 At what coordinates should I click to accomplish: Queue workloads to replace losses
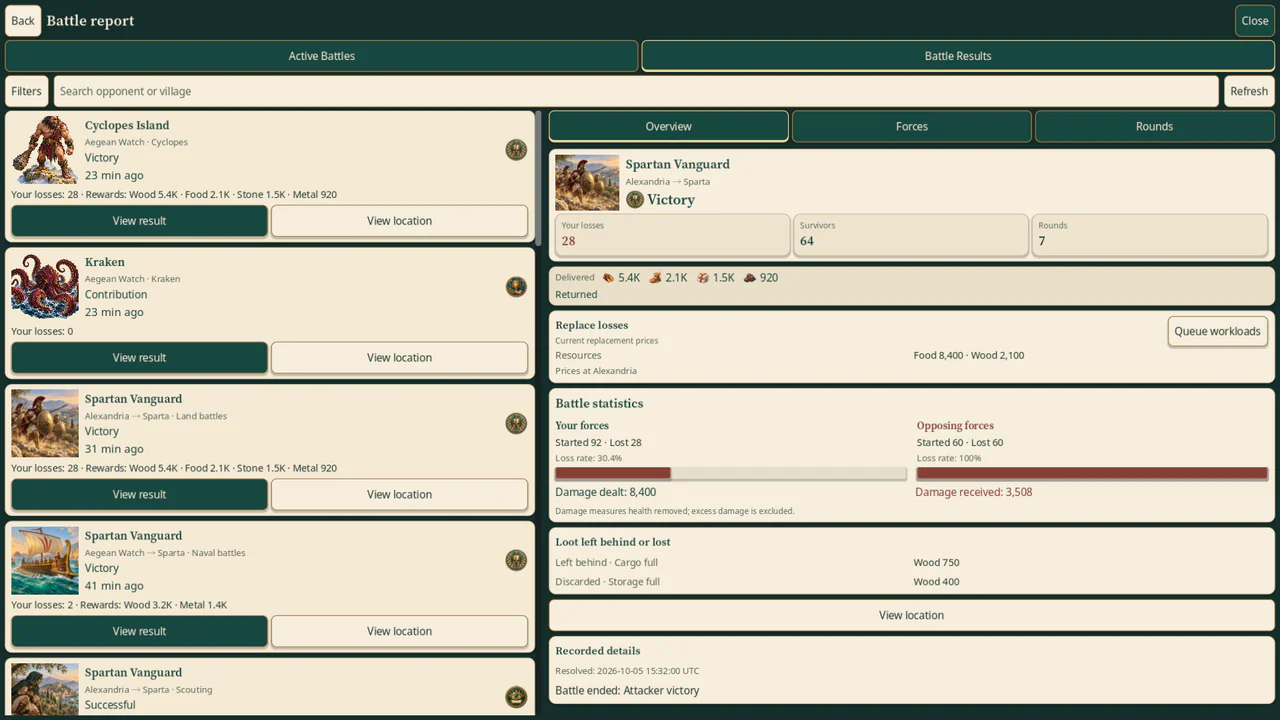click(1217, 331)
